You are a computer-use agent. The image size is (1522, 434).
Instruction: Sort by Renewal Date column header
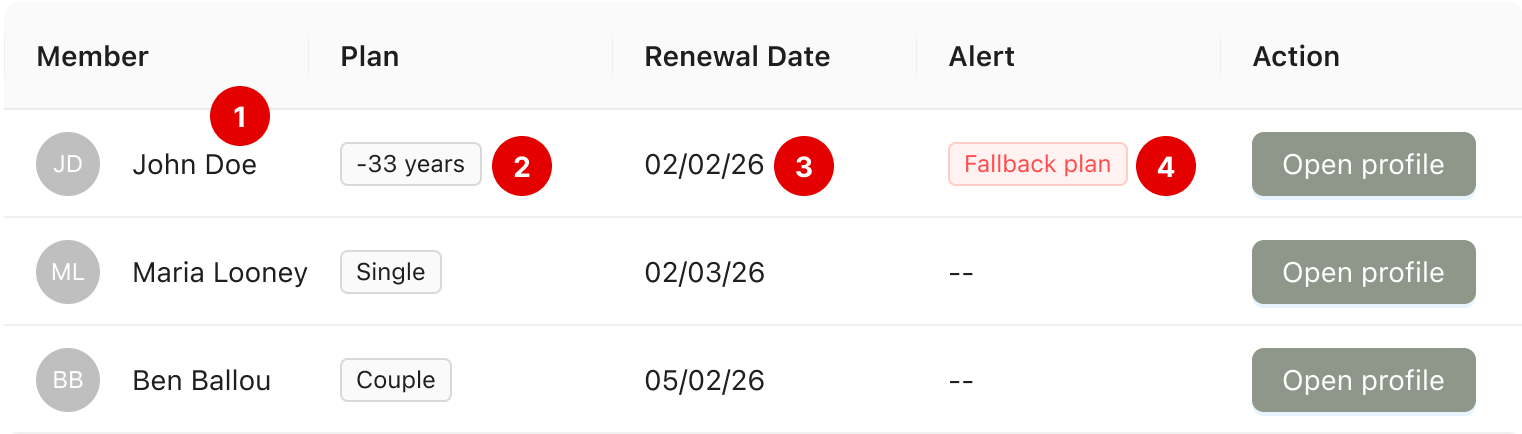(x=737, y=57)
